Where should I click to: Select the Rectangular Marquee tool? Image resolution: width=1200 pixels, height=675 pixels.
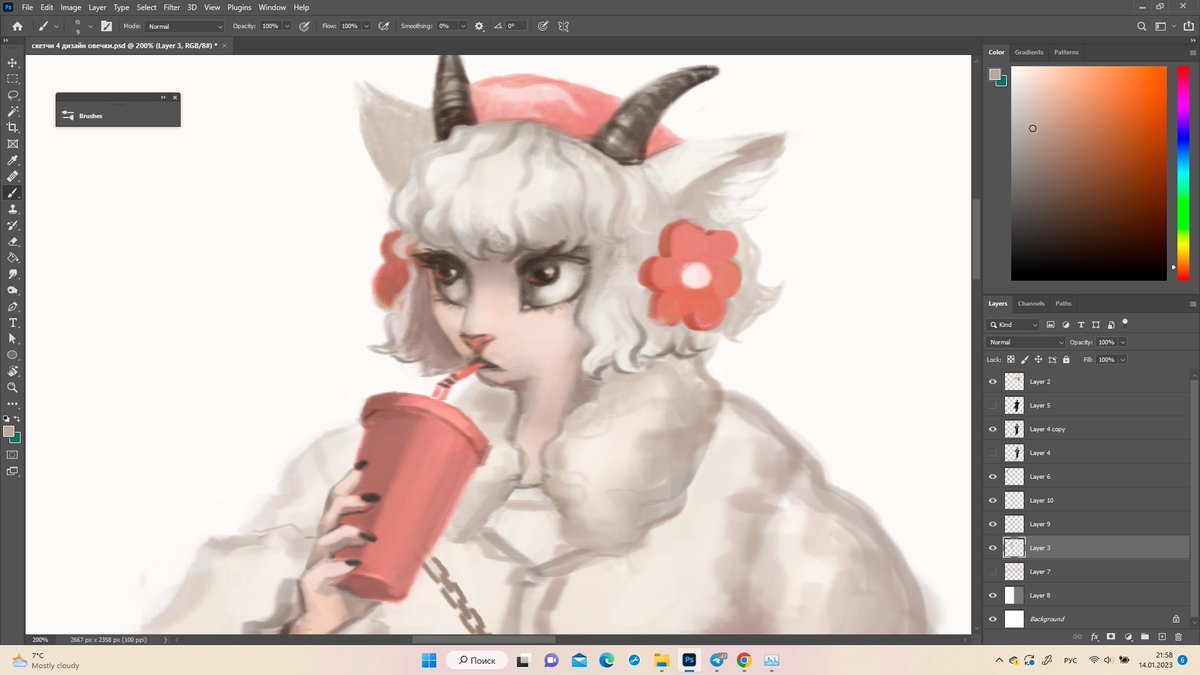coord(13,79)
